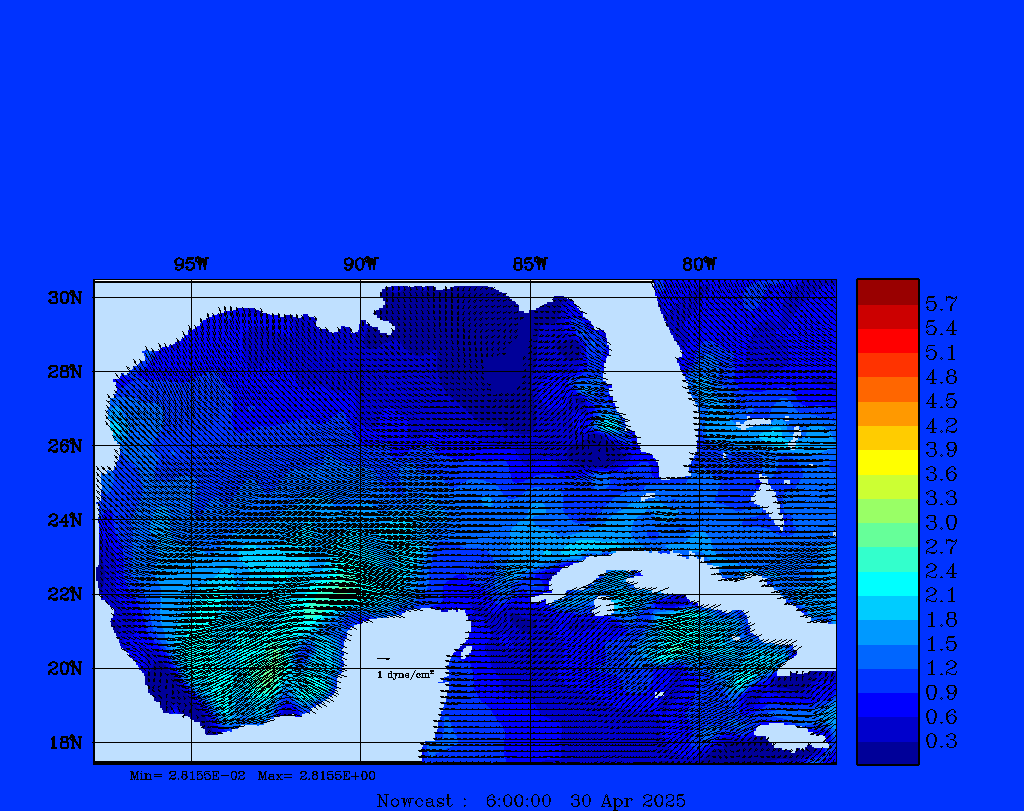This screenshot has width=1024, height=811.
Task: Click the 1 dyne/cm² reference arrow
Action: [x=383, y=659]
